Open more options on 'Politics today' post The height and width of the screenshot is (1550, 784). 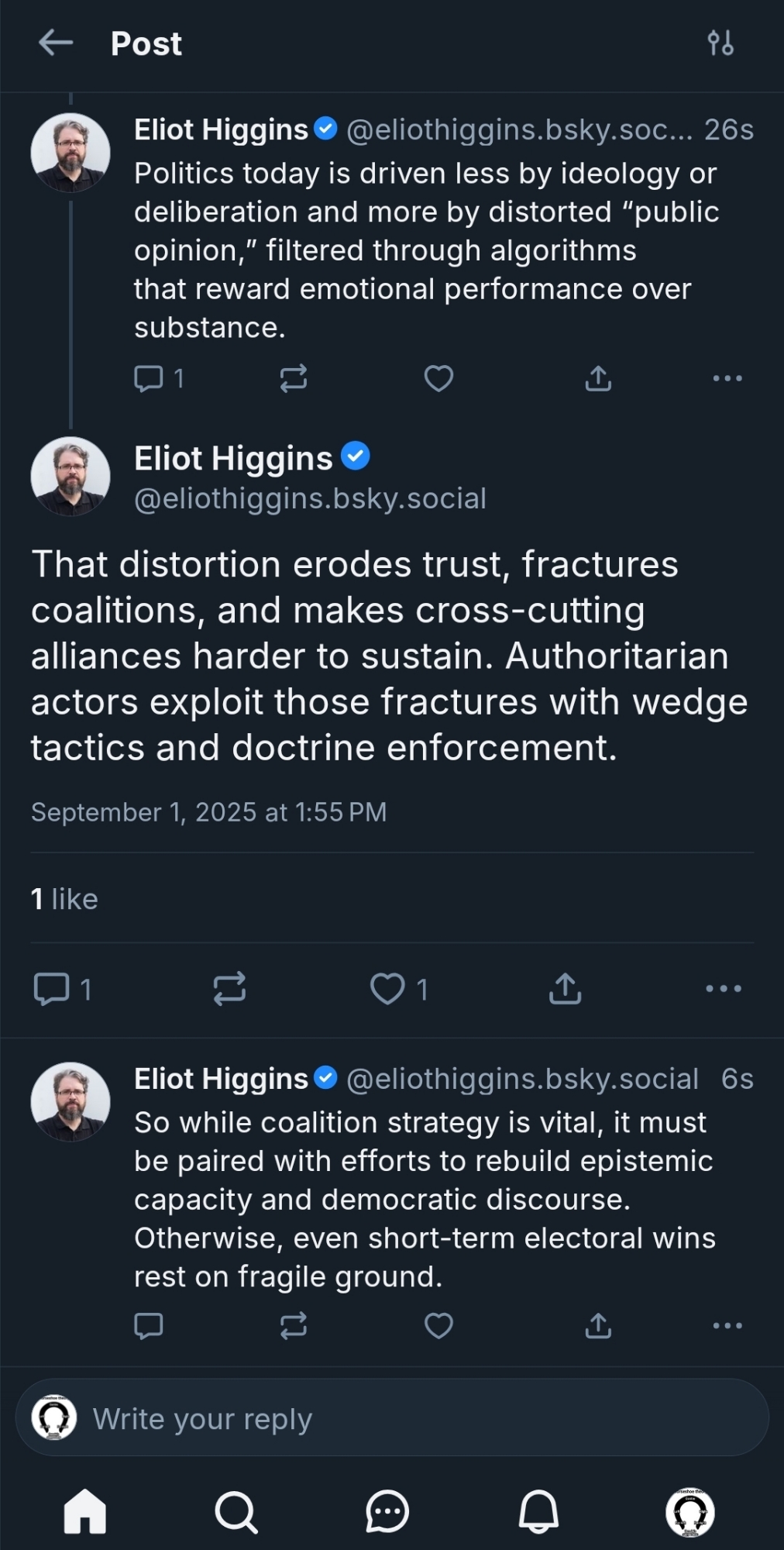(x=727, y=378)
